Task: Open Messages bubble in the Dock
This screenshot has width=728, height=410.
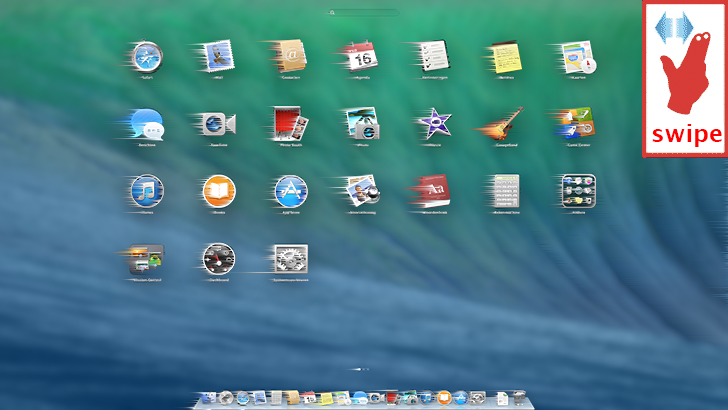Action: click(x=360, y=398)
